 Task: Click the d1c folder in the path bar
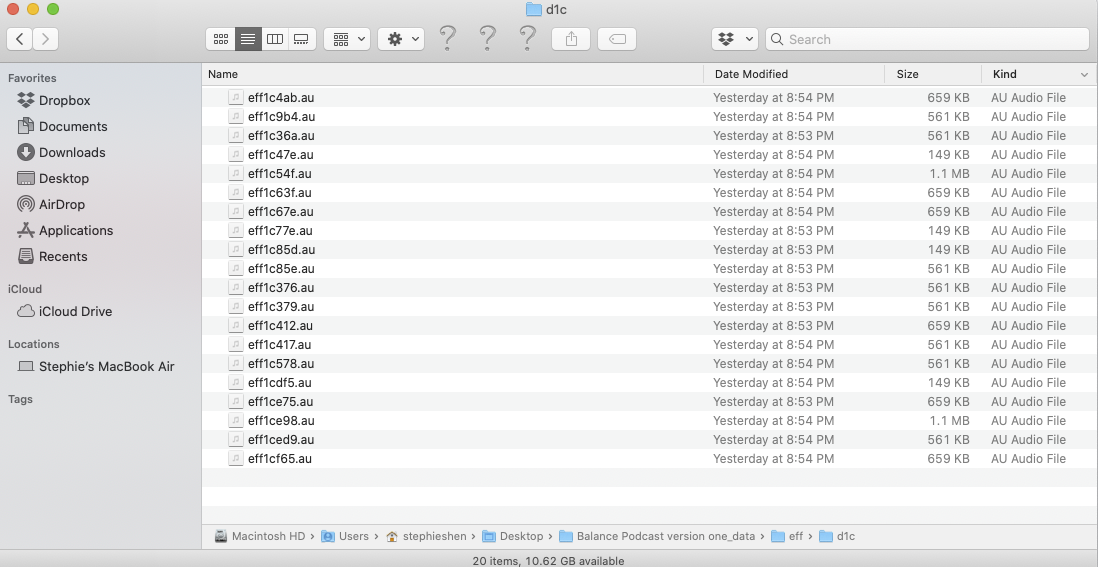(838, 536)
